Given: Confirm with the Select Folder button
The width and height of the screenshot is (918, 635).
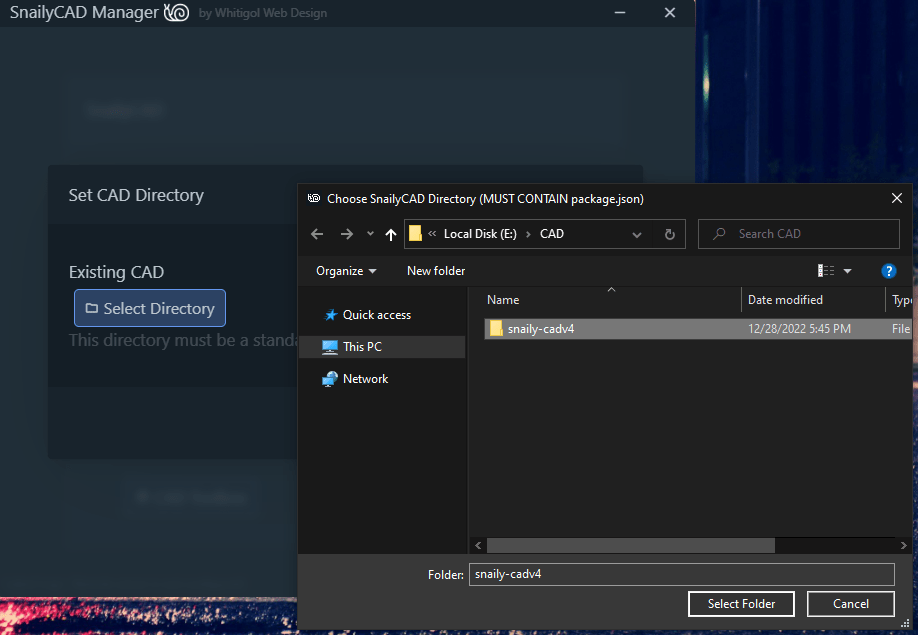Looking at the screenshot, I should click(740, 604).
